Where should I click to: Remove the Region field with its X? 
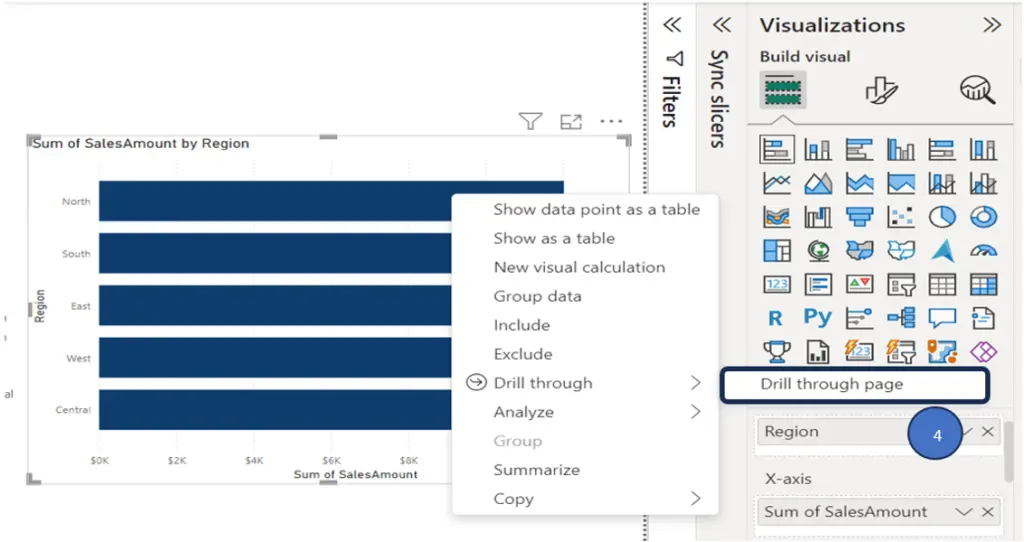coord(988,432)
